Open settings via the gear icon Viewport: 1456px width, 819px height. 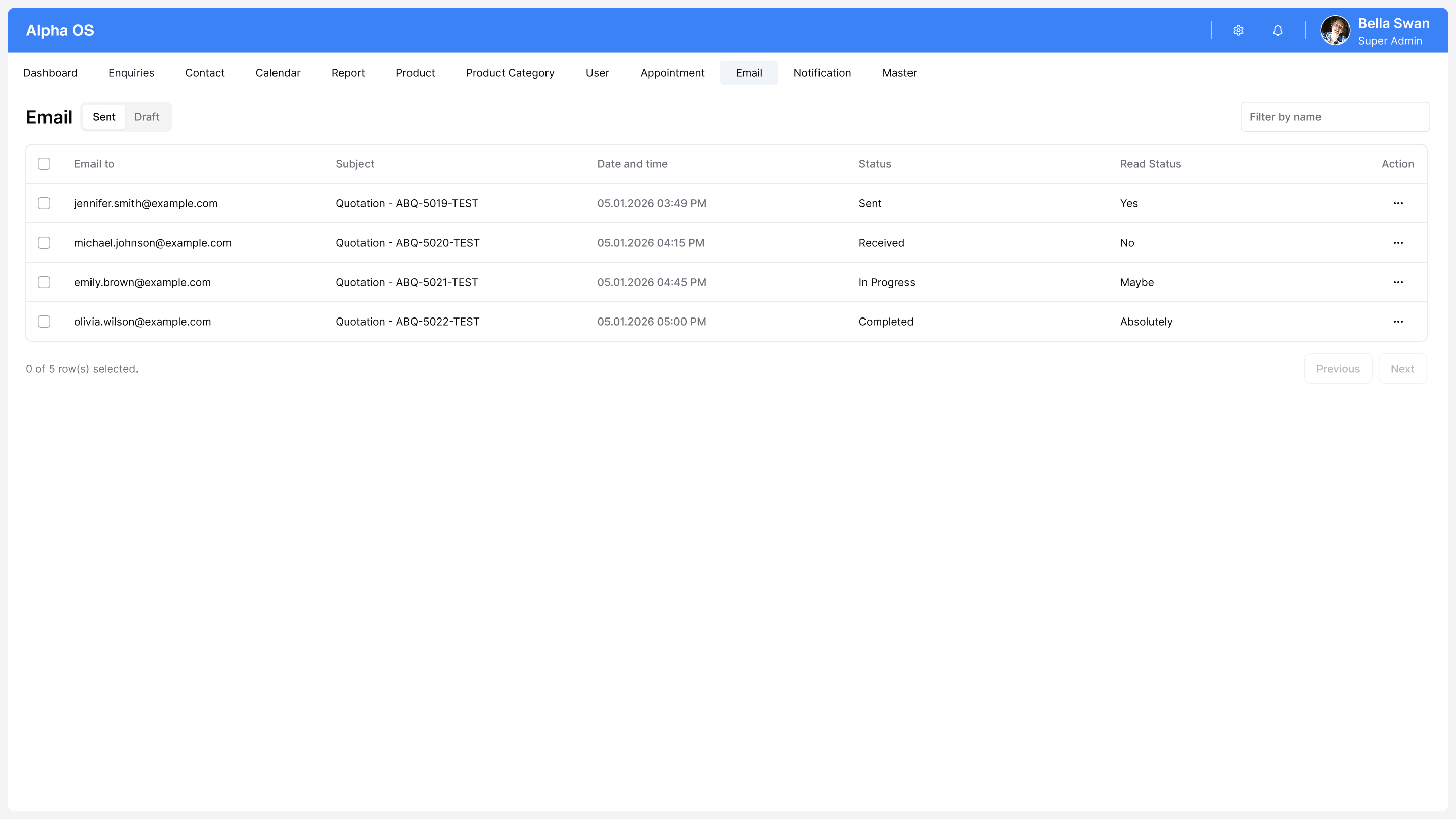coord(1238,30)
